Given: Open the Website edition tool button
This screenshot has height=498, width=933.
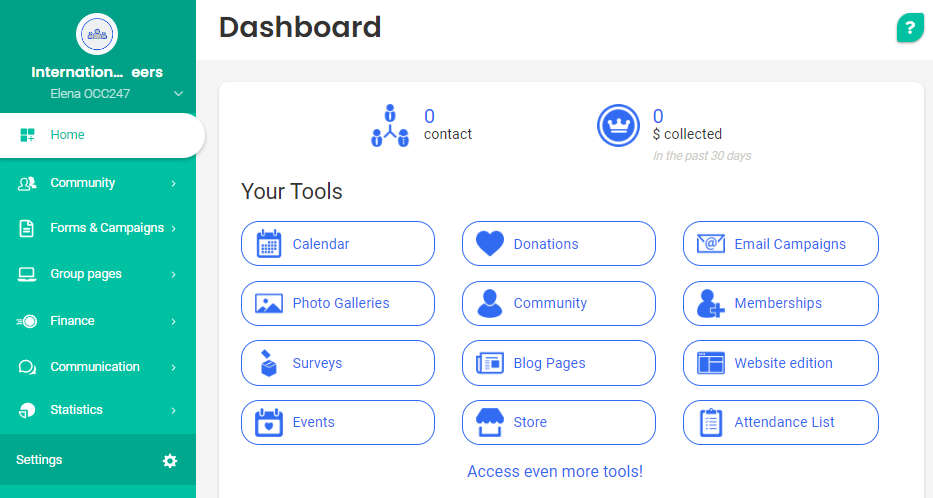Looking at the screenshot, I should click(780, 363).
